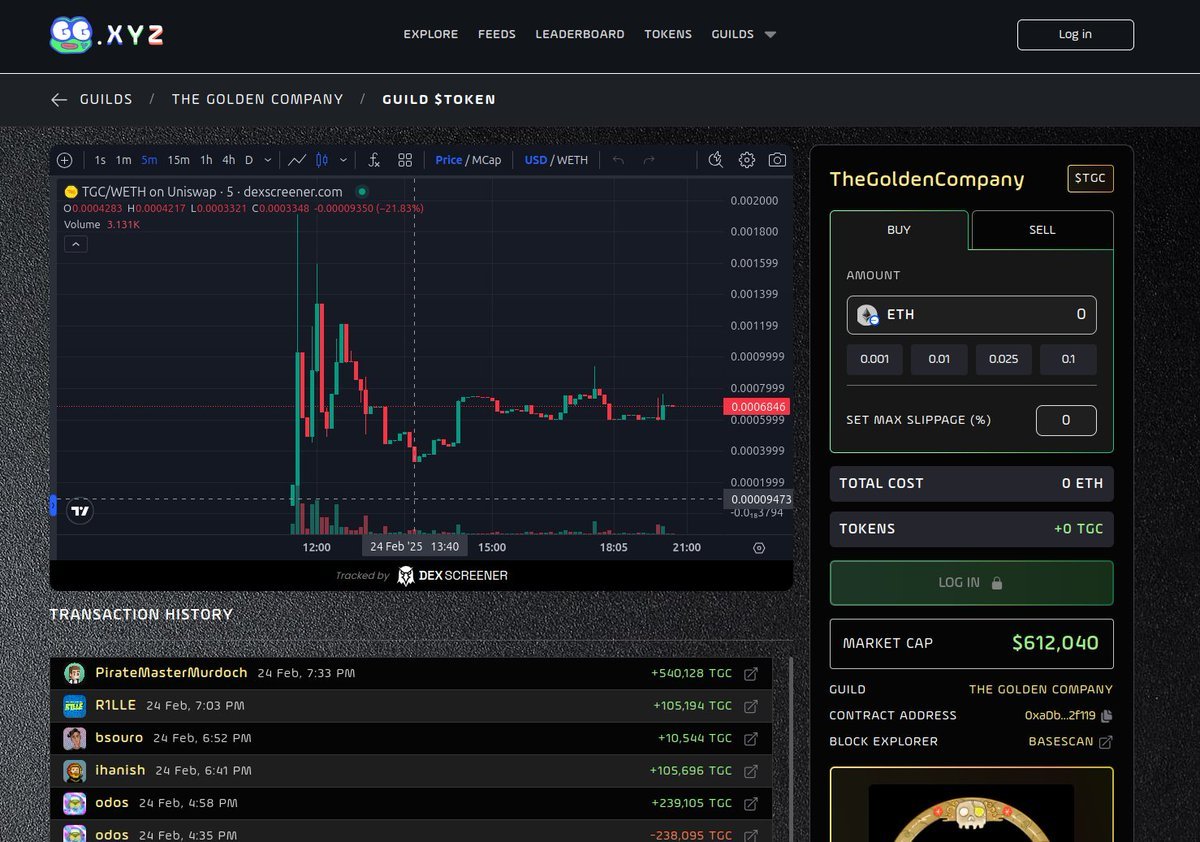Go back using the left arrow
Viewport: 1200px width, 842px height.
(x=59, y=99)
